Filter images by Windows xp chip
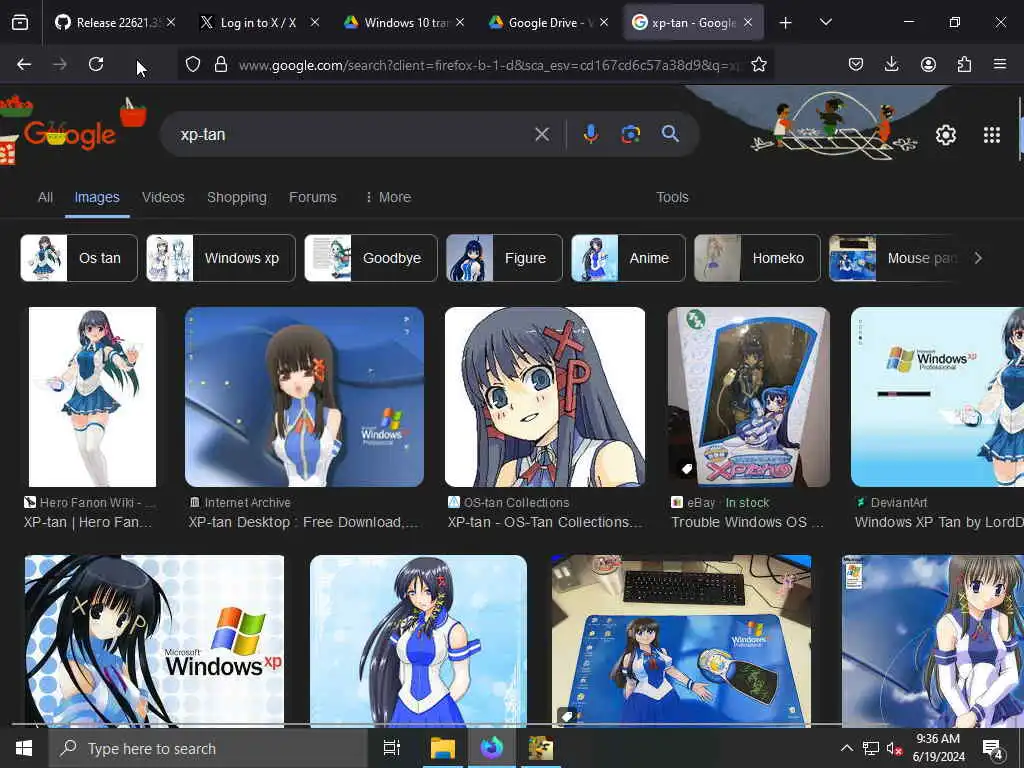The image size is (1024, 768). pos(221,258)
